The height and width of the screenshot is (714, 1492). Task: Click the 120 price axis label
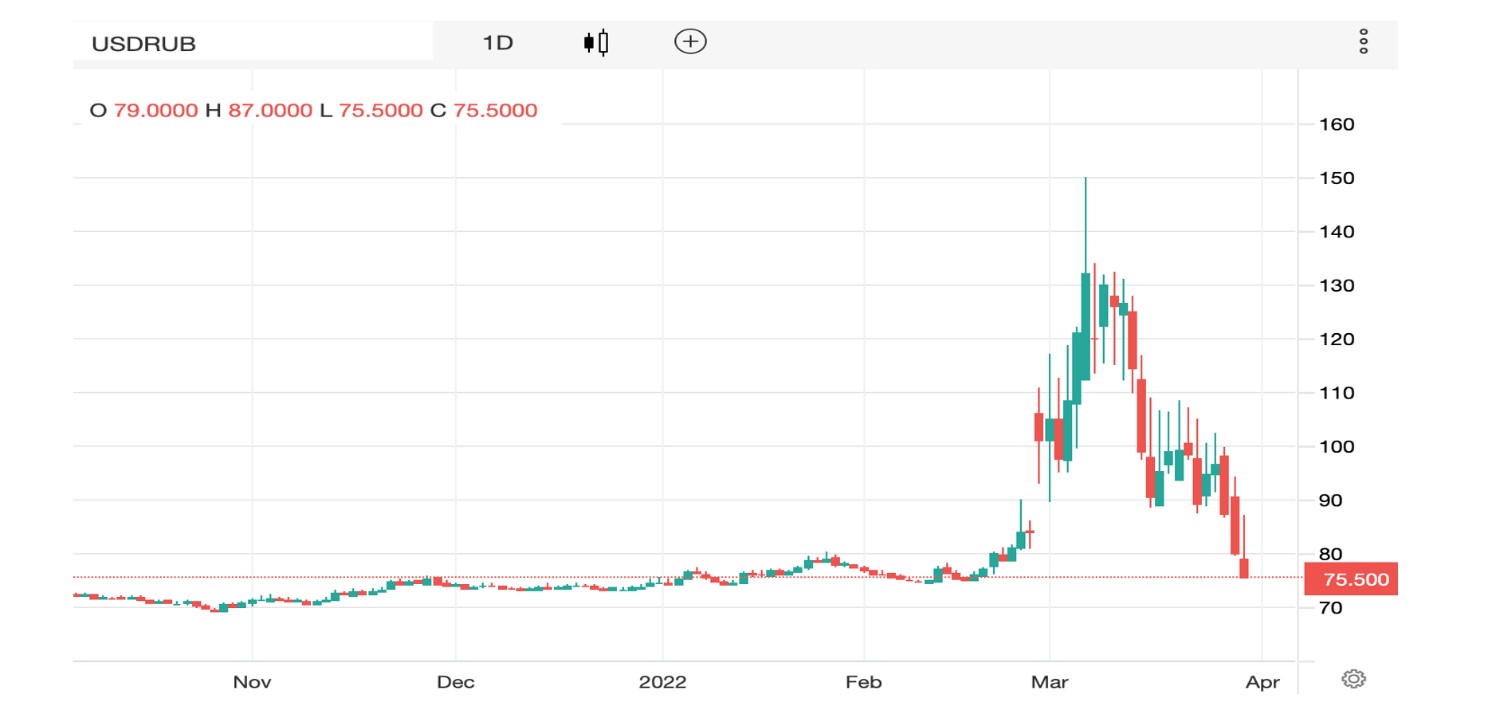tap(1338, 339)
